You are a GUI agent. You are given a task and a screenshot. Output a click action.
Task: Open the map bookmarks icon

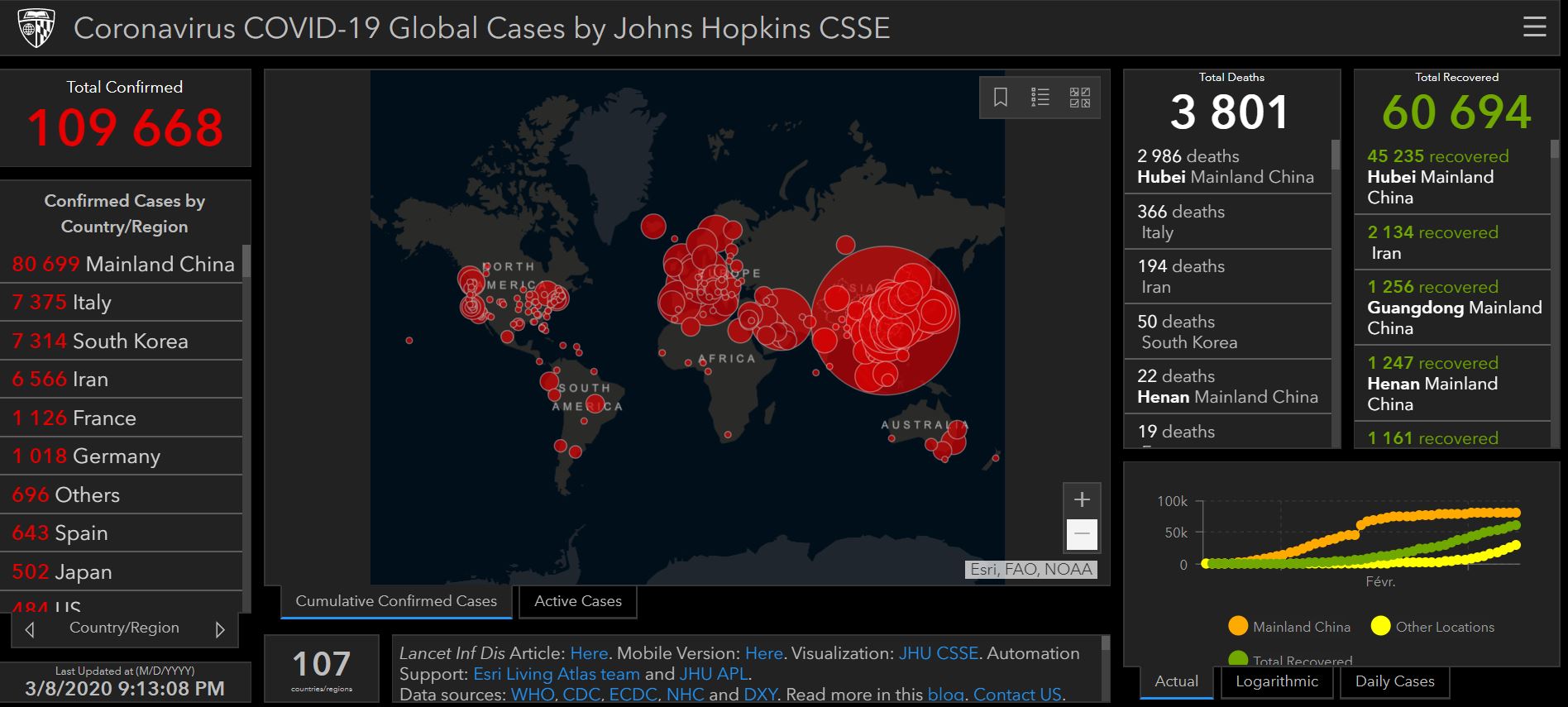pyautogui.click(x=1000, y=98)
